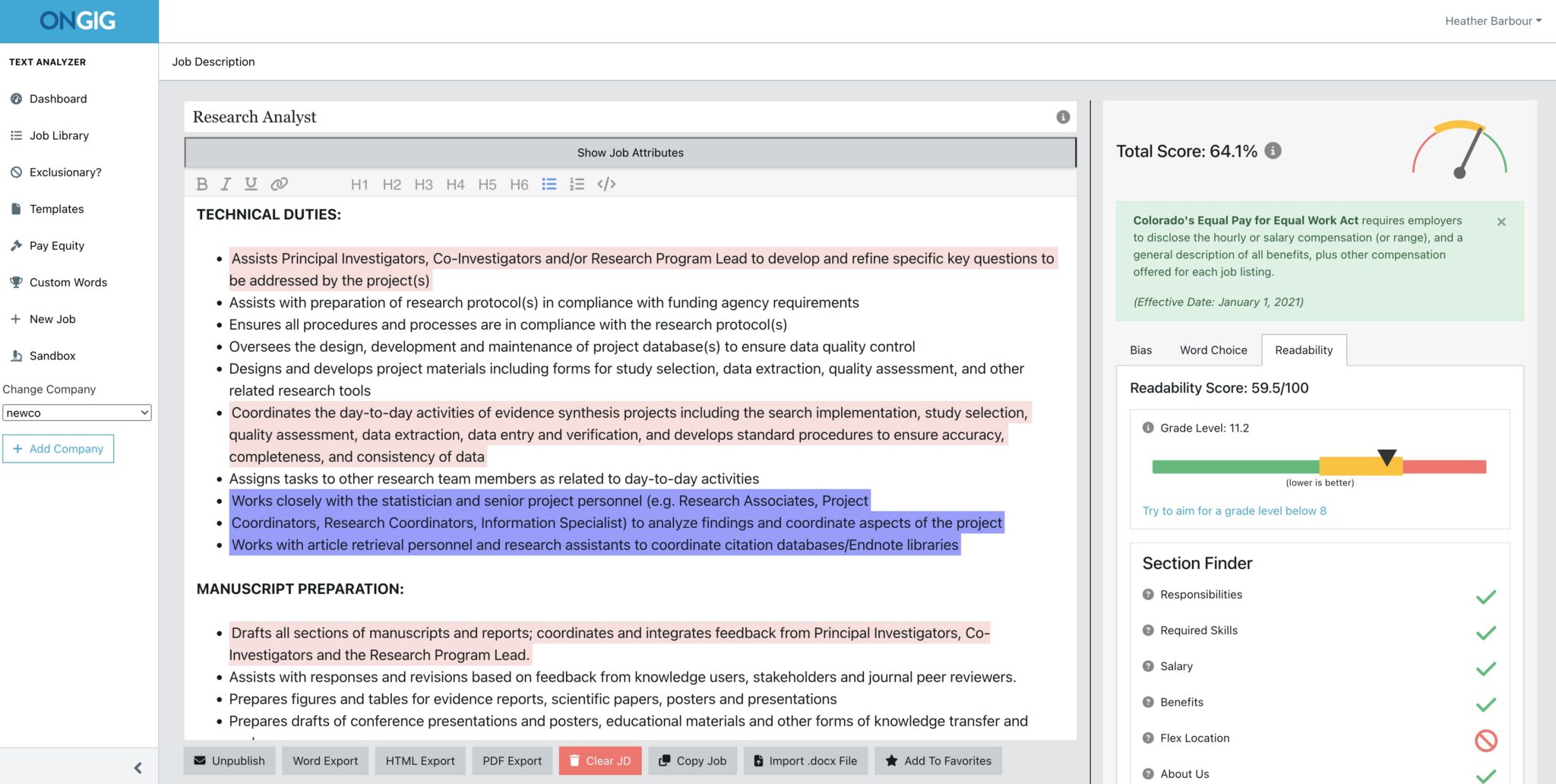Select Job Library in the sidebar

(x=59, y=135)
